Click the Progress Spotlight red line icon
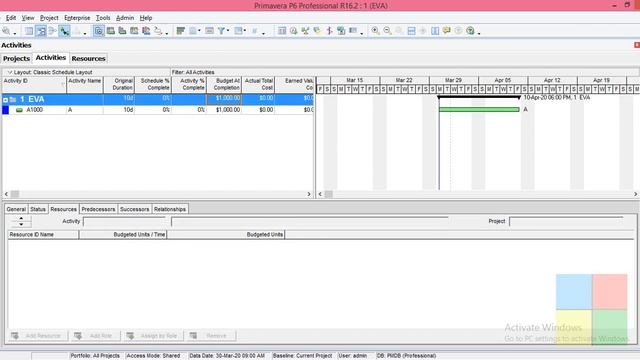The image size is (640, 360). (329, 31)
